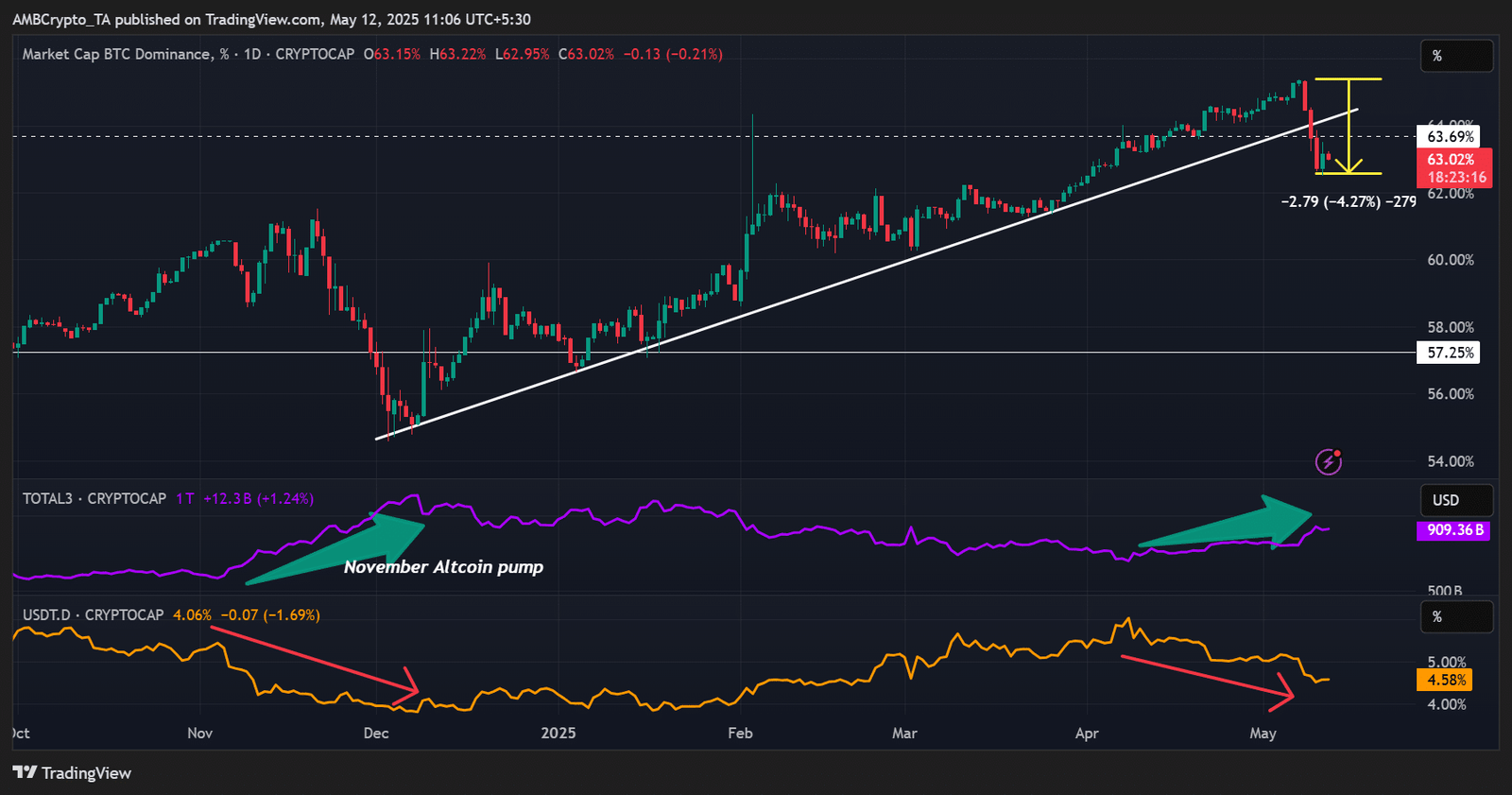Image resolution: width=1512 pixels, height=795 pixels.
Task: Open the USD scale box of TOTAL3 pane
Action: pos(1456,500)
